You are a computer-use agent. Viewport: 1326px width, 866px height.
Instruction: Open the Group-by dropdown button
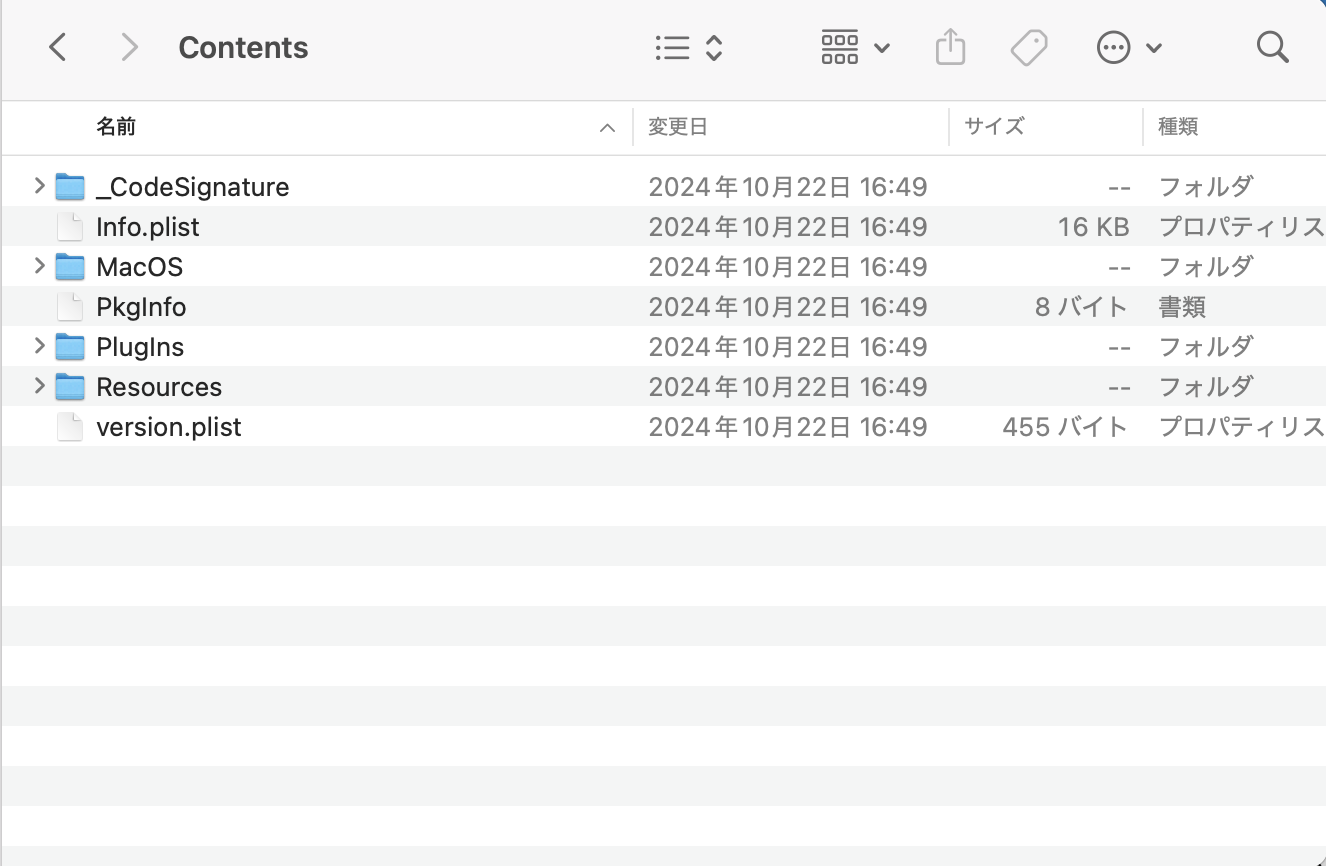[x=854, y=47]
